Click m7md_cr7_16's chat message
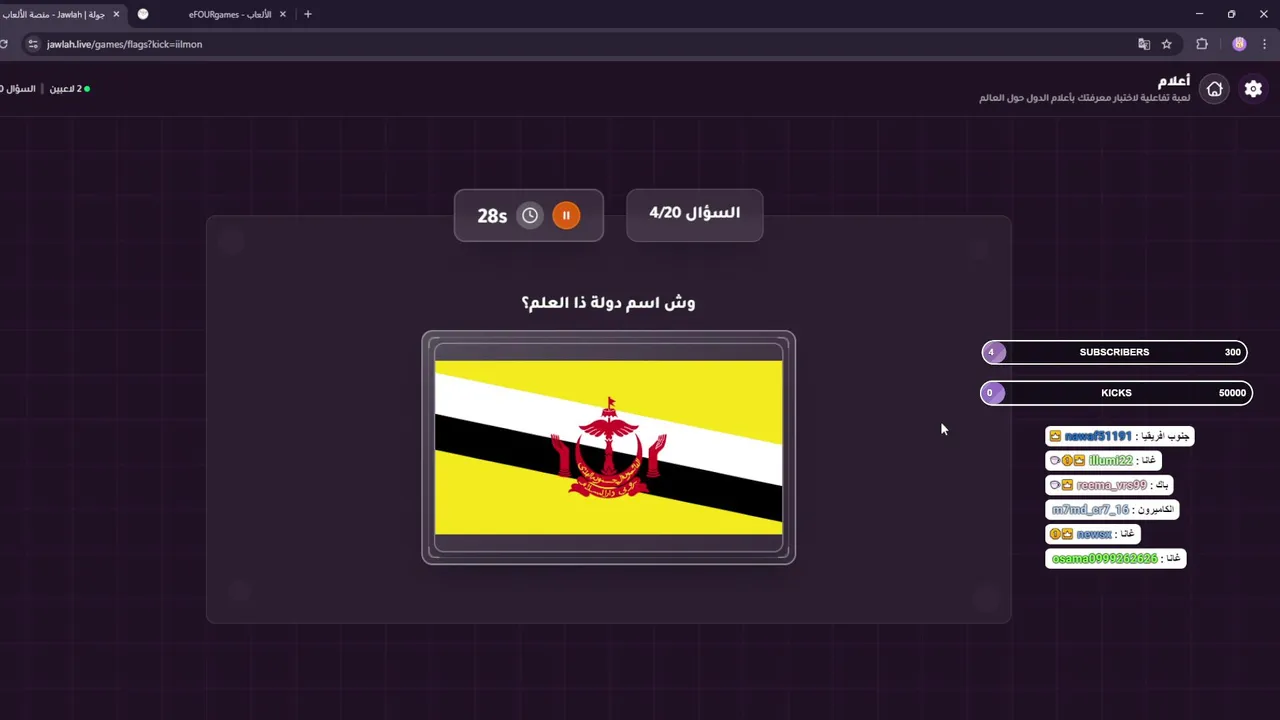The height and width of the screenshot is (720, 1280). [1113, 510]
